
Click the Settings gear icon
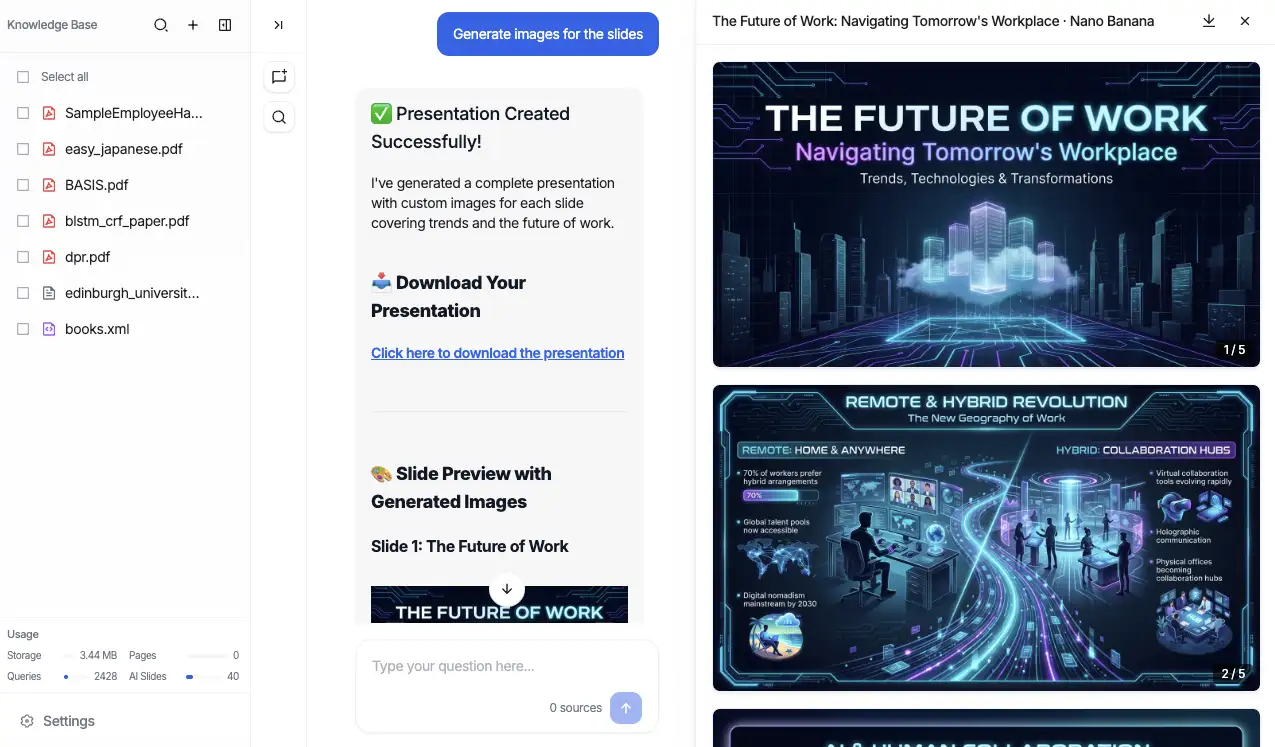click(x=27, y=721)
